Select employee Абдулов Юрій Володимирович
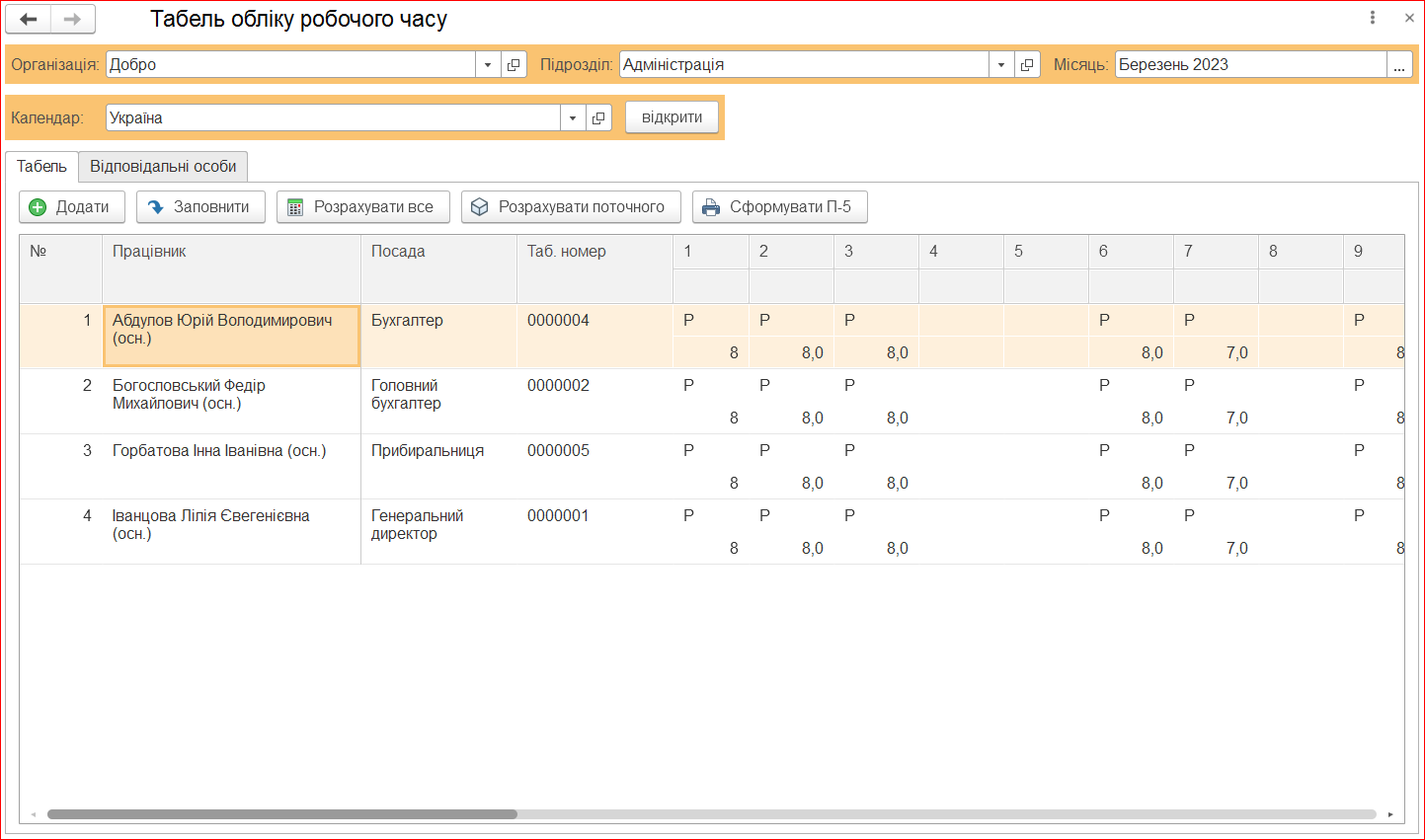1425x840 pixels. [x=231, y=336]
